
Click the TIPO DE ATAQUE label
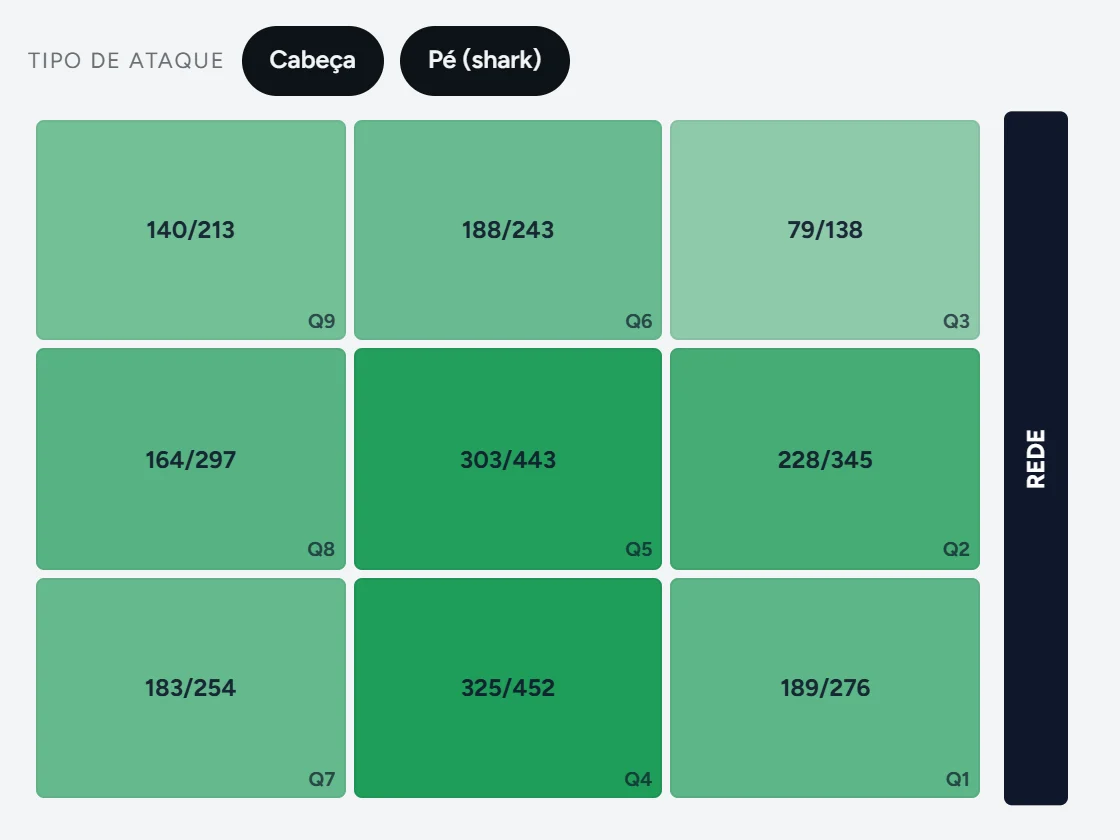tap(126, 61)
